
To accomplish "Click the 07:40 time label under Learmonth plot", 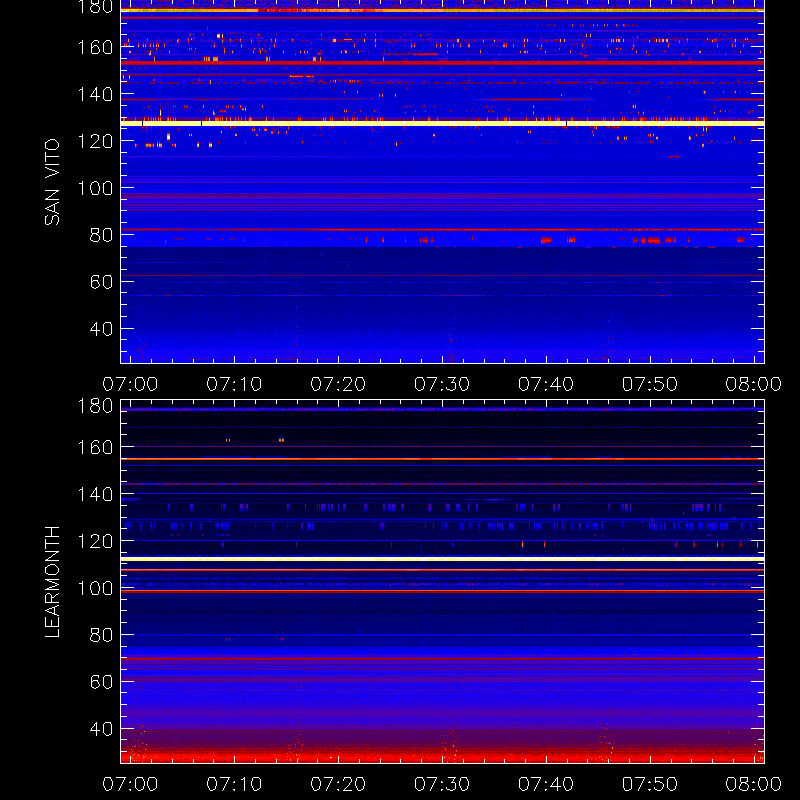I will point(546,784).
